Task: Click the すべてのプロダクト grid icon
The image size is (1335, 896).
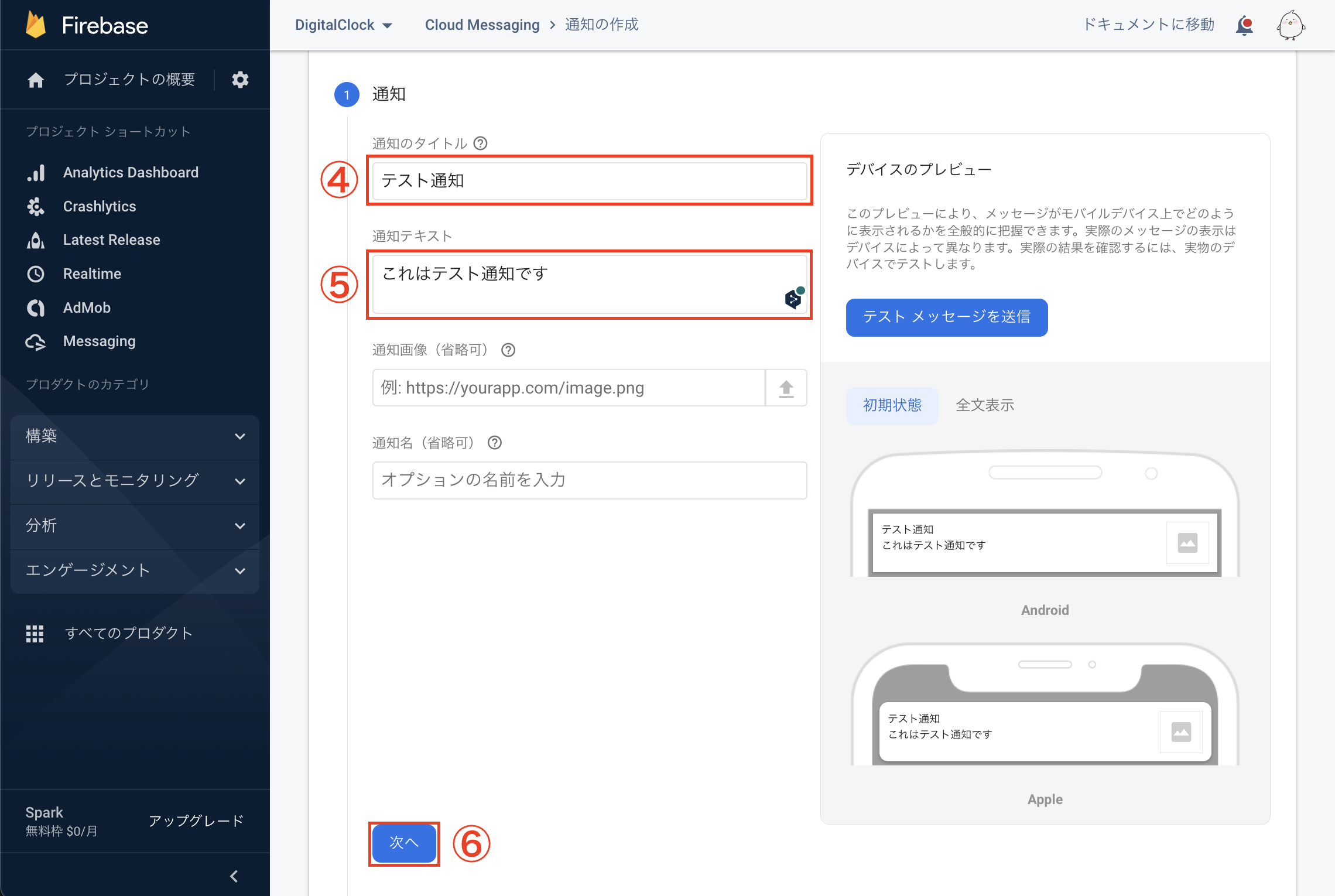Action: click(35, 633)
